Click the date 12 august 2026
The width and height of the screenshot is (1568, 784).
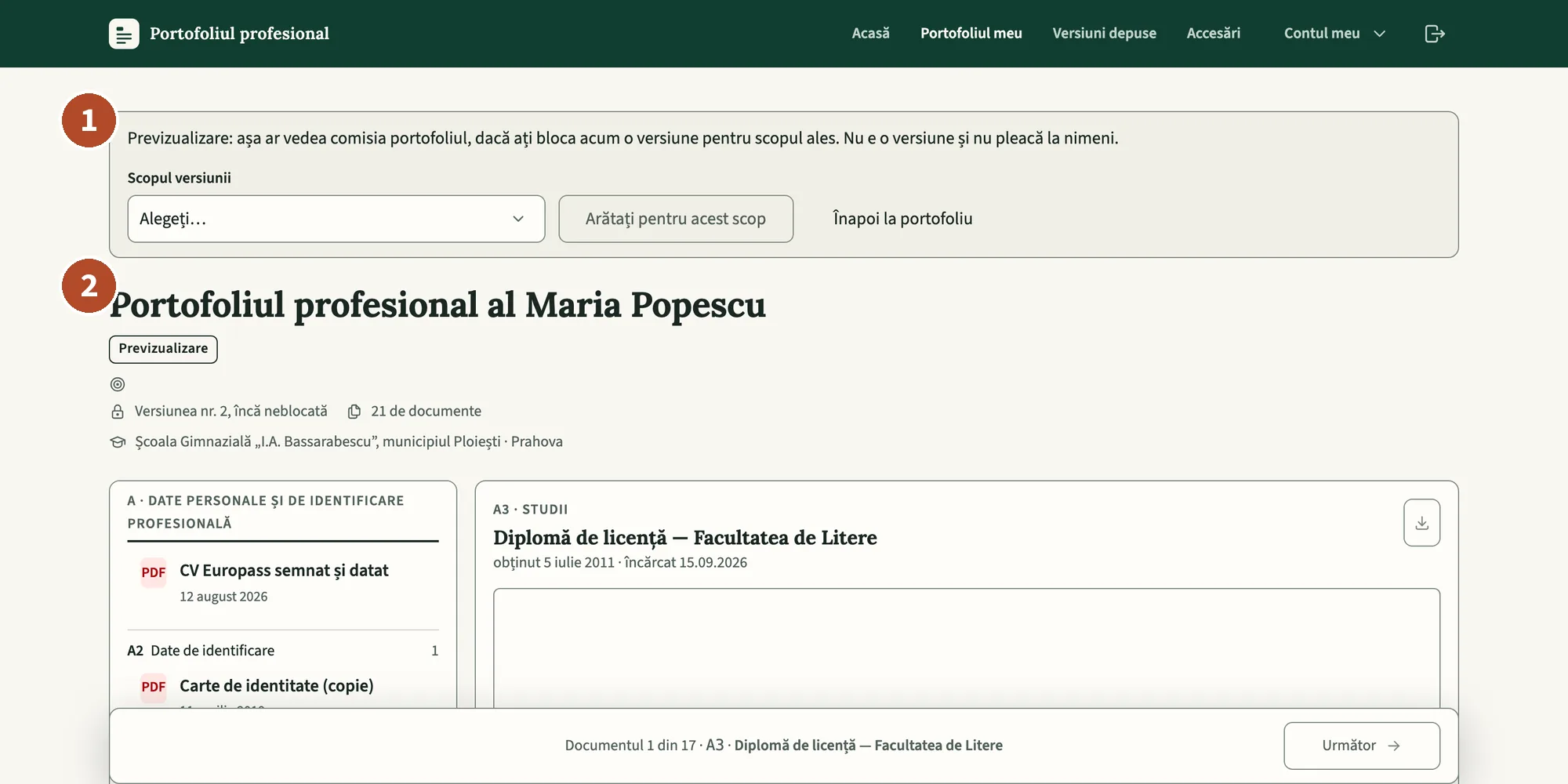pyautogui.click(x=223, y=597)
